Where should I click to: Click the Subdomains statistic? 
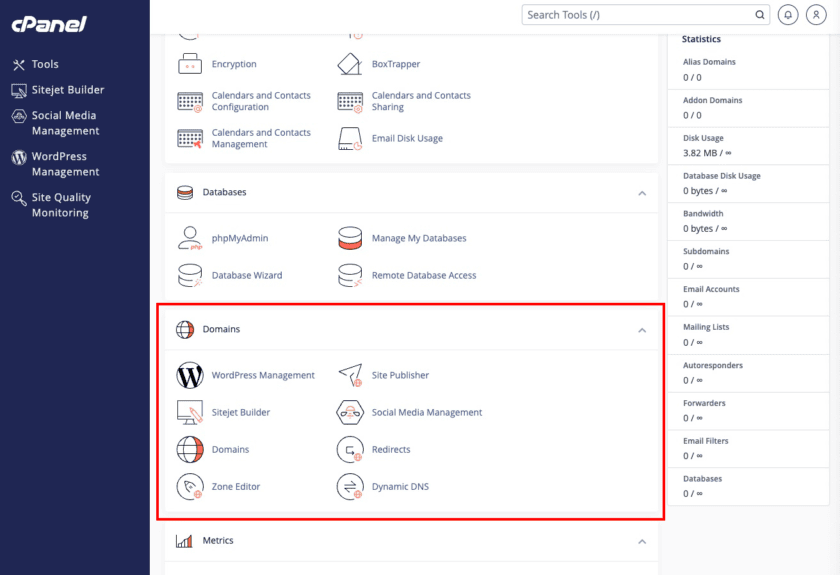(x=748, y=259)
